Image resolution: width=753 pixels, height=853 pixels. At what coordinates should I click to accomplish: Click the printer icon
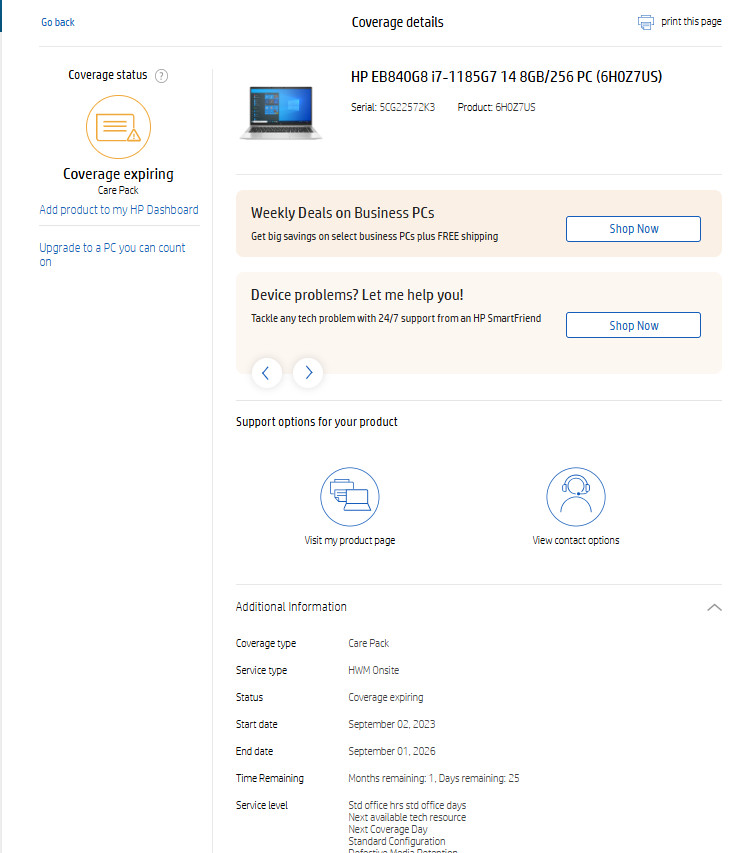pyautogui.click(x=646, y=22)
